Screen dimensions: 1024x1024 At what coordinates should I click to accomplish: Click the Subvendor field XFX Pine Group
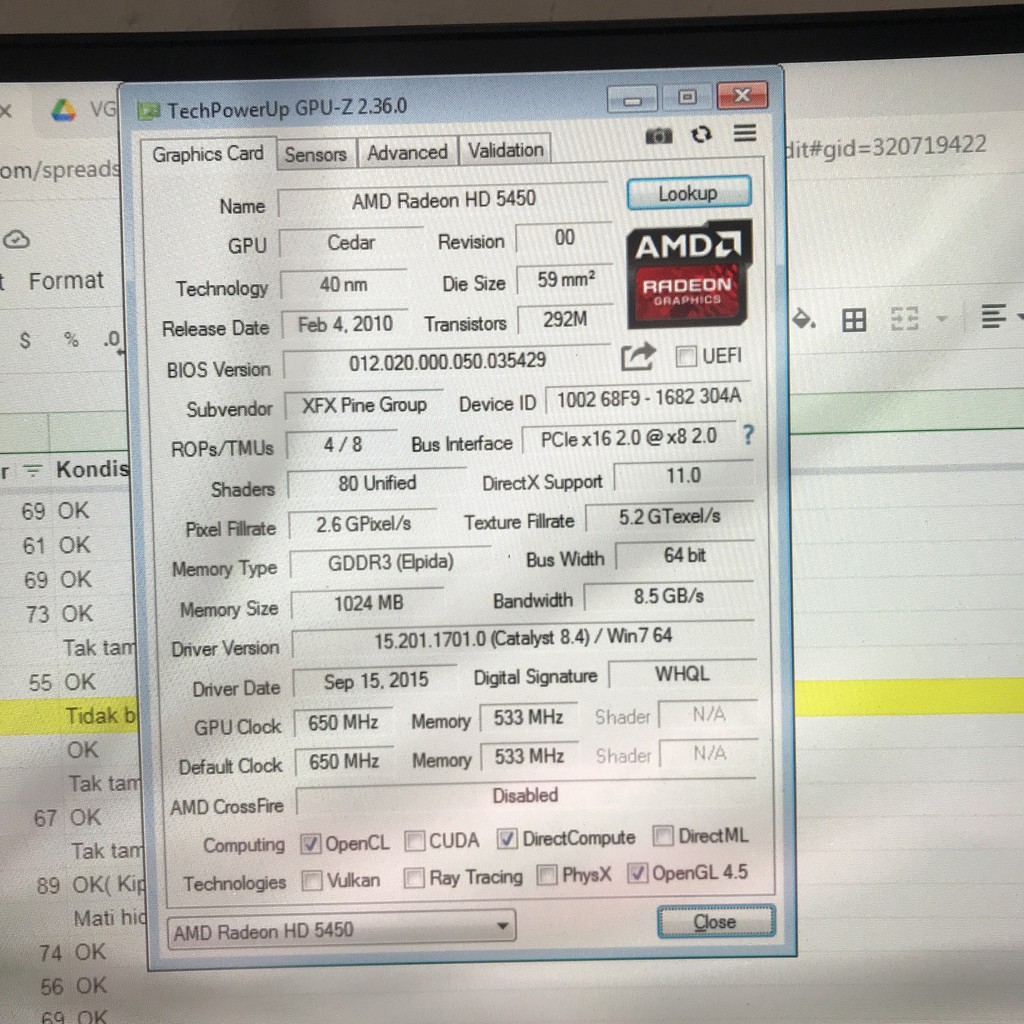[364, 406]
